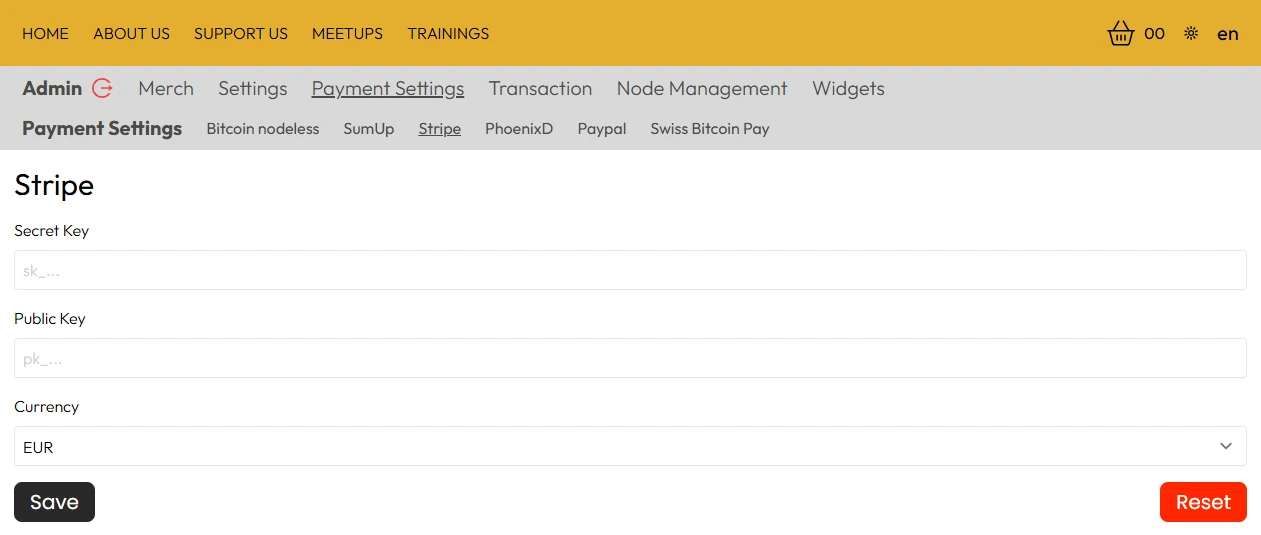
Task: Open the TRAININGS page
Action: click(448, 34)
